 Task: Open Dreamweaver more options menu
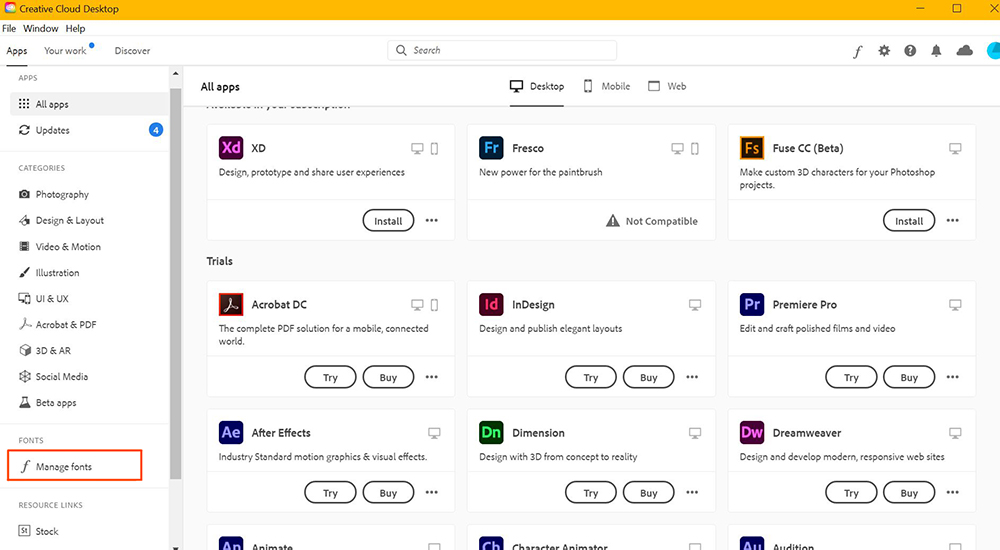pos(953,493)
